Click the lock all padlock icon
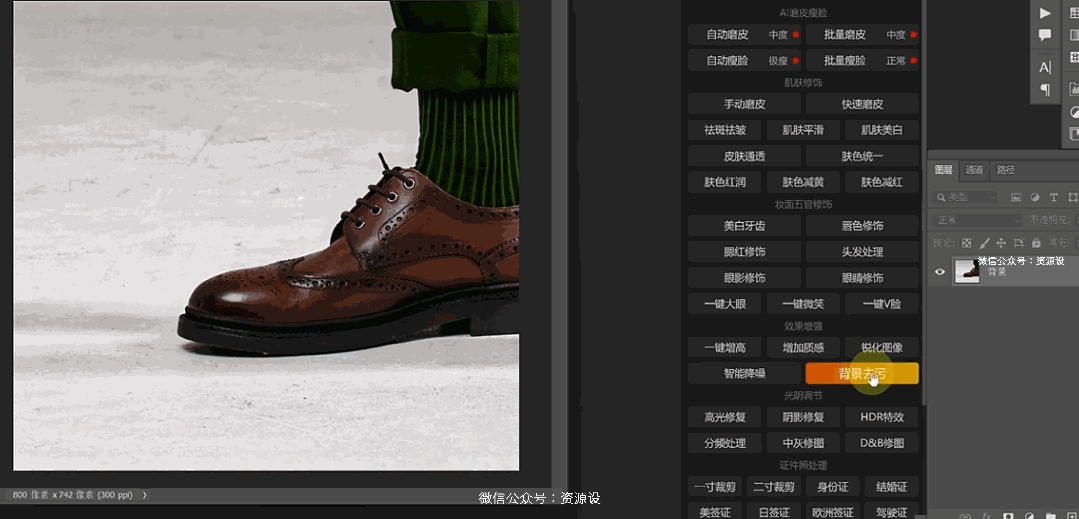The width and height of the screenshot is (1079, 519). tap(1035, 243)
